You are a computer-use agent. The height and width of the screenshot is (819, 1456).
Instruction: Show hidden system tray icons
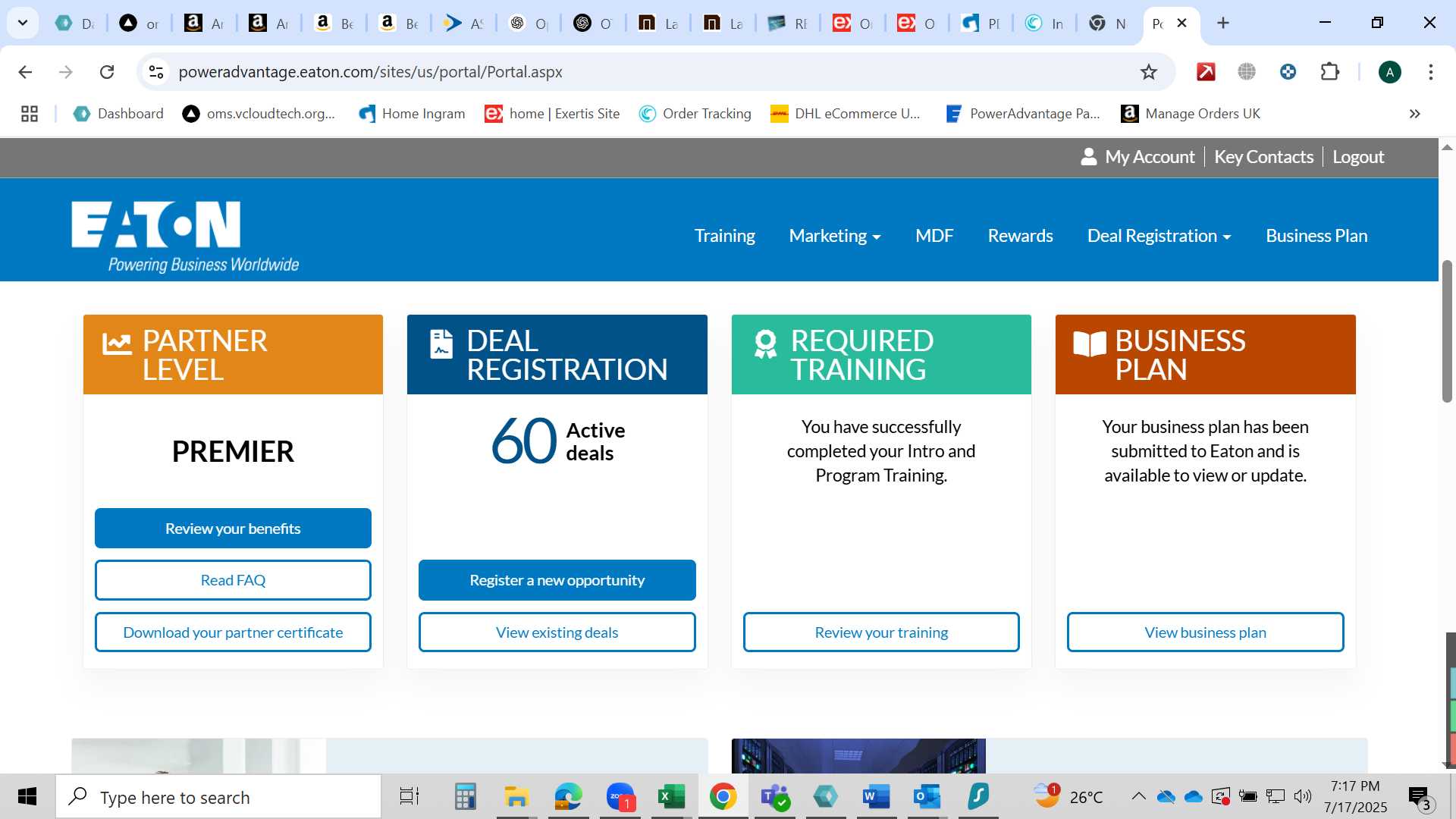tap(1138, 796)
